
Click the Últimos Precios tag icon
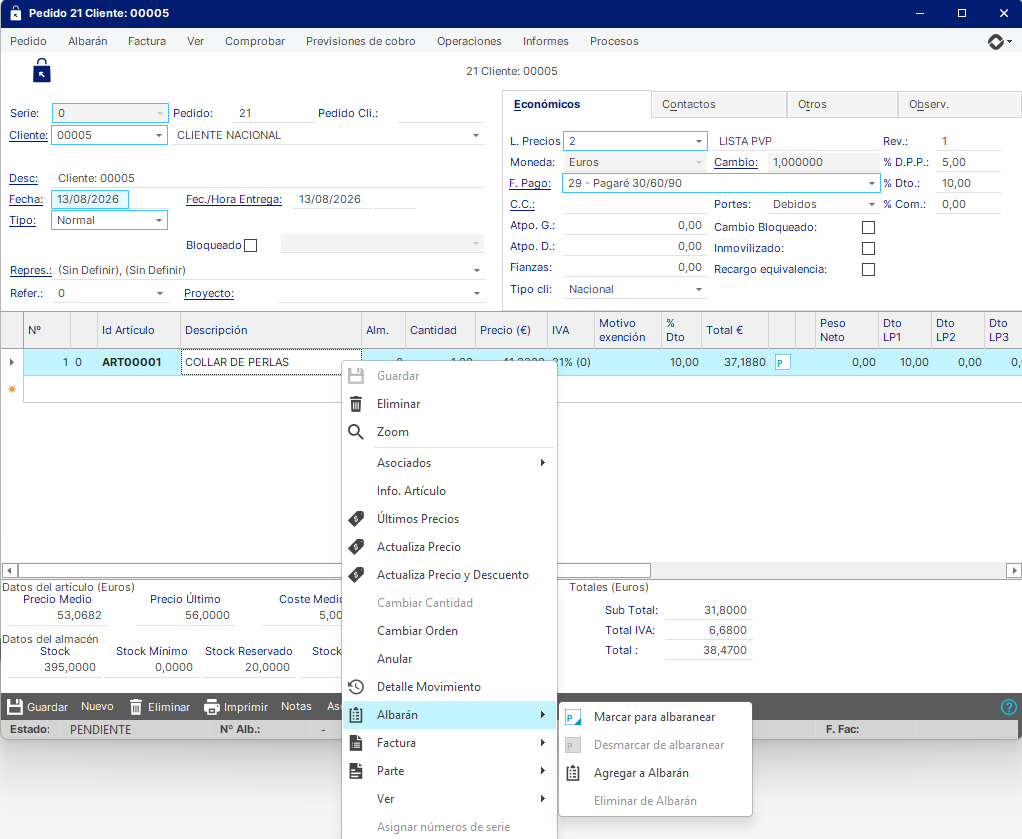[356, 519]
